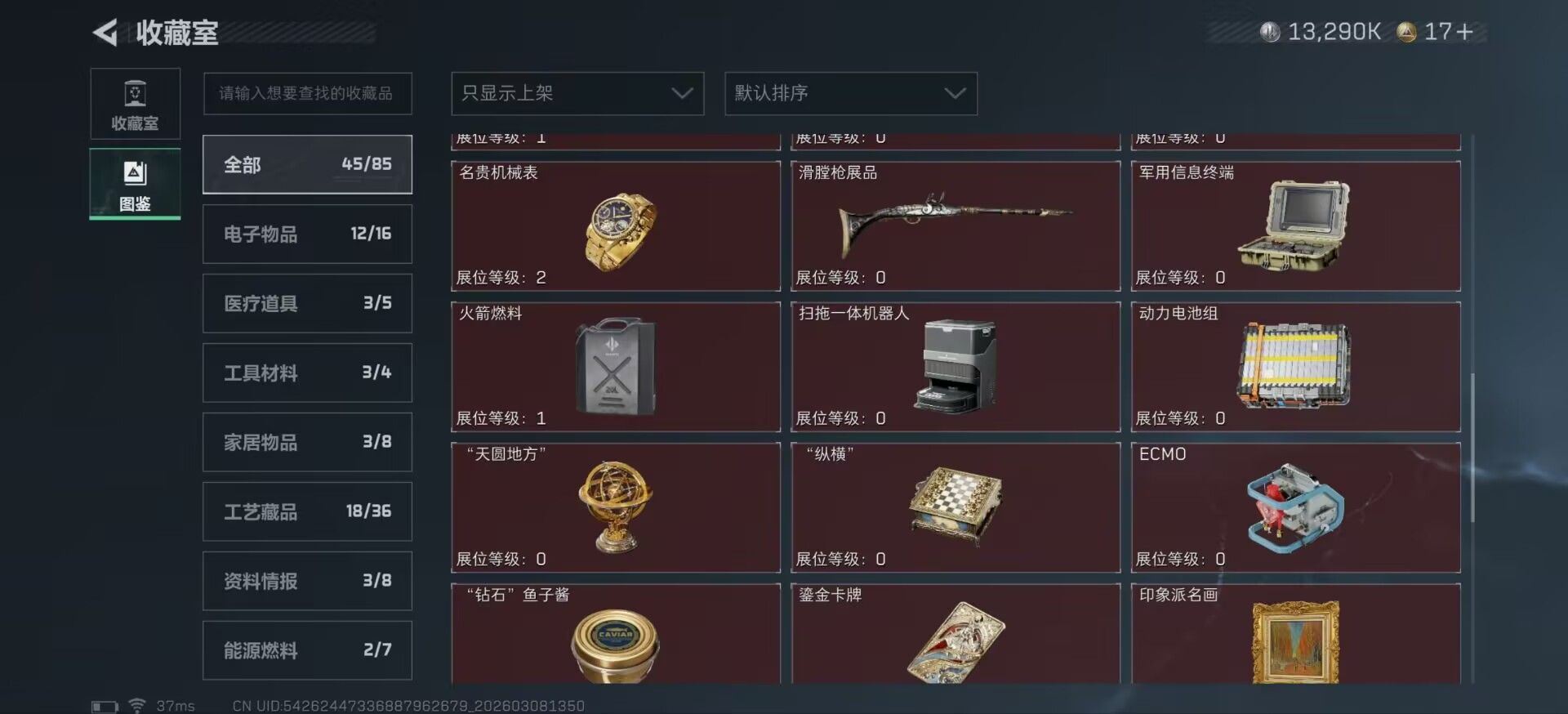1568x714 pixels.
Task: Select the 名贵机械表 gold watch item
Action: [616, 225]
